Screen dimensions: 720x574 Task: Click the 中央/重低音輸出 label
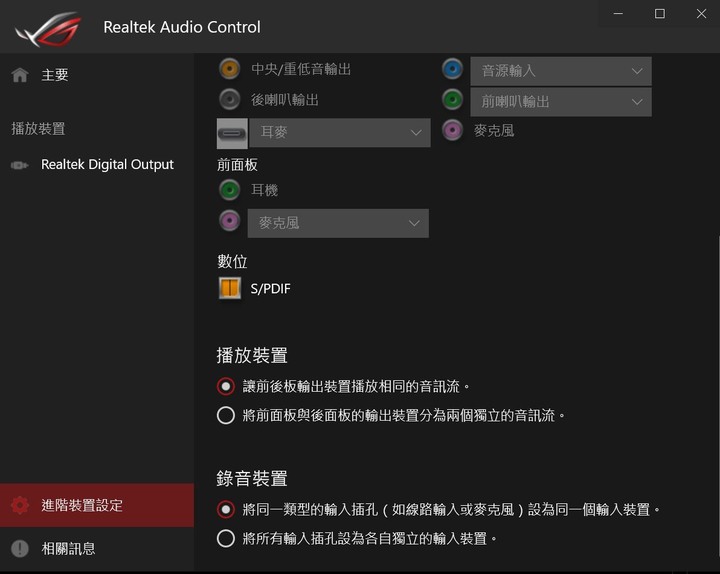301,69
